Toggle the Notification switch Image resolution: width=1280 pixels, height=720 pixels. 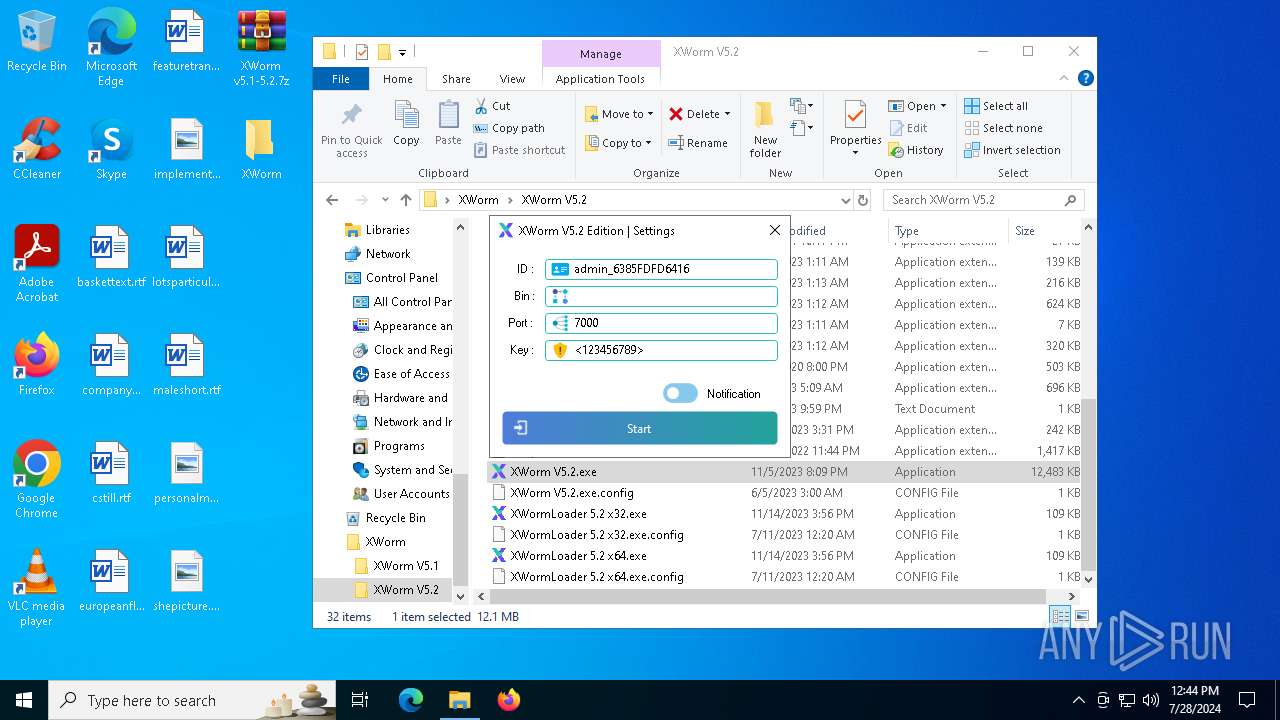pos(680,393)
